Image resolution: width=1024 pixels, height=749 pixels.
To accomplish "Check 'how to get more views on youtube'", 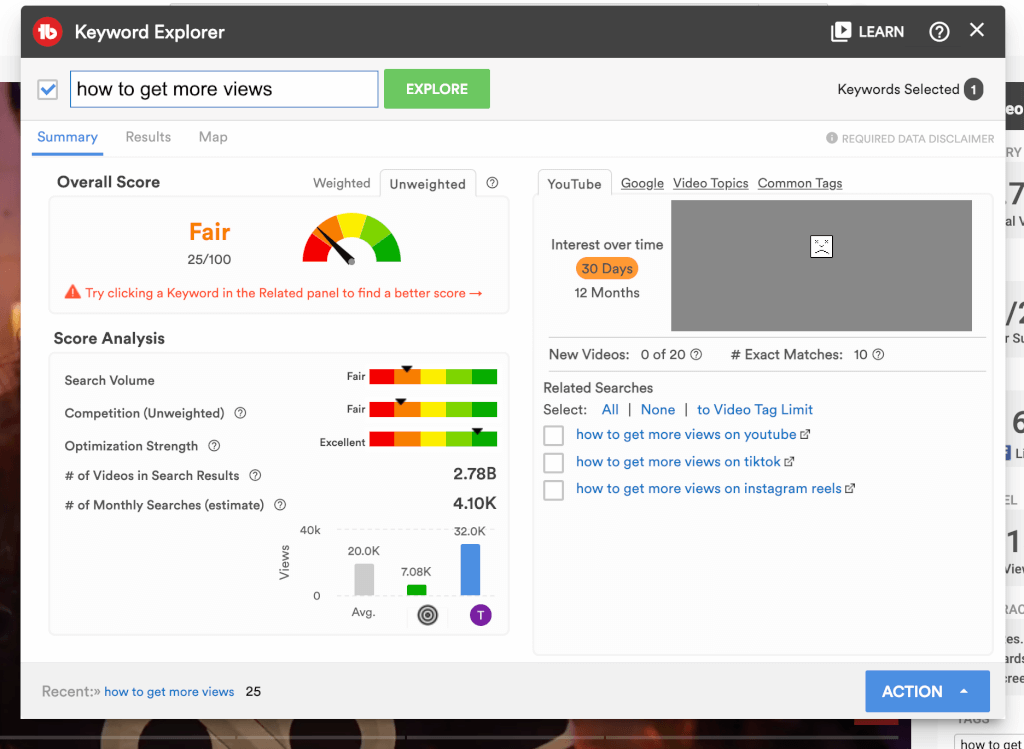I will click(554, 436).
